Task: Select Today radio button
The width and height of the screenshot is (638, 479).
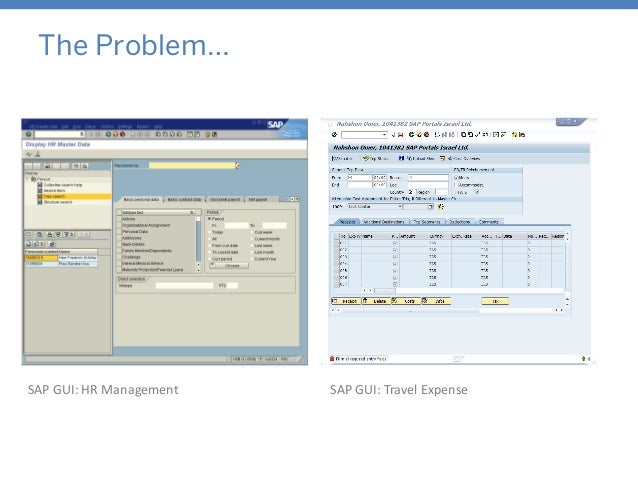Action: [210, 232]
